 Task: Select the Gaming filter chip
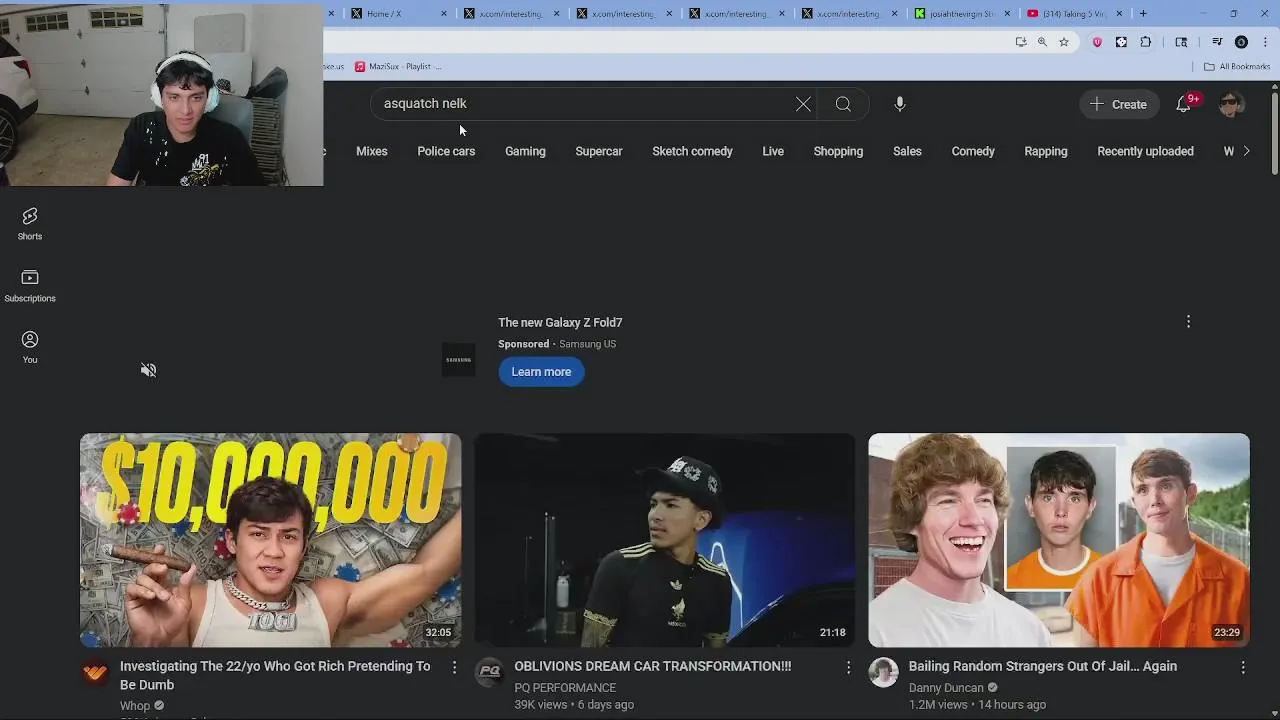pyautogui.click(x=525, y=151)
